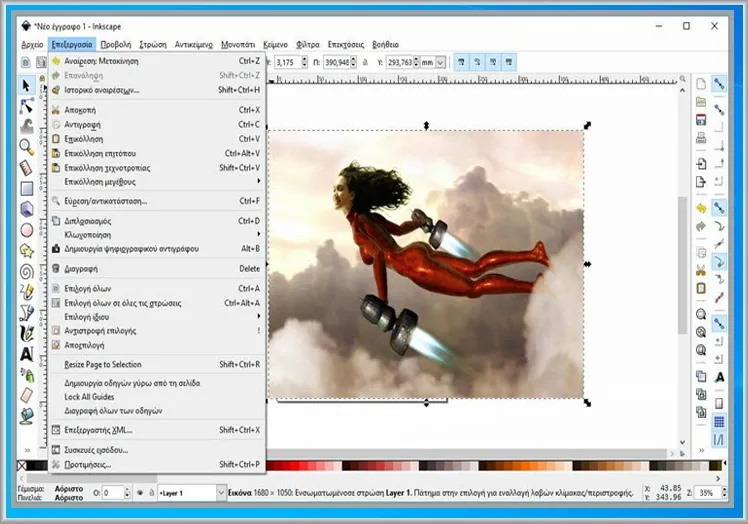The image size is (748, 524).
Task: Select the Selector arrow tool
Action: pos(27,85)
